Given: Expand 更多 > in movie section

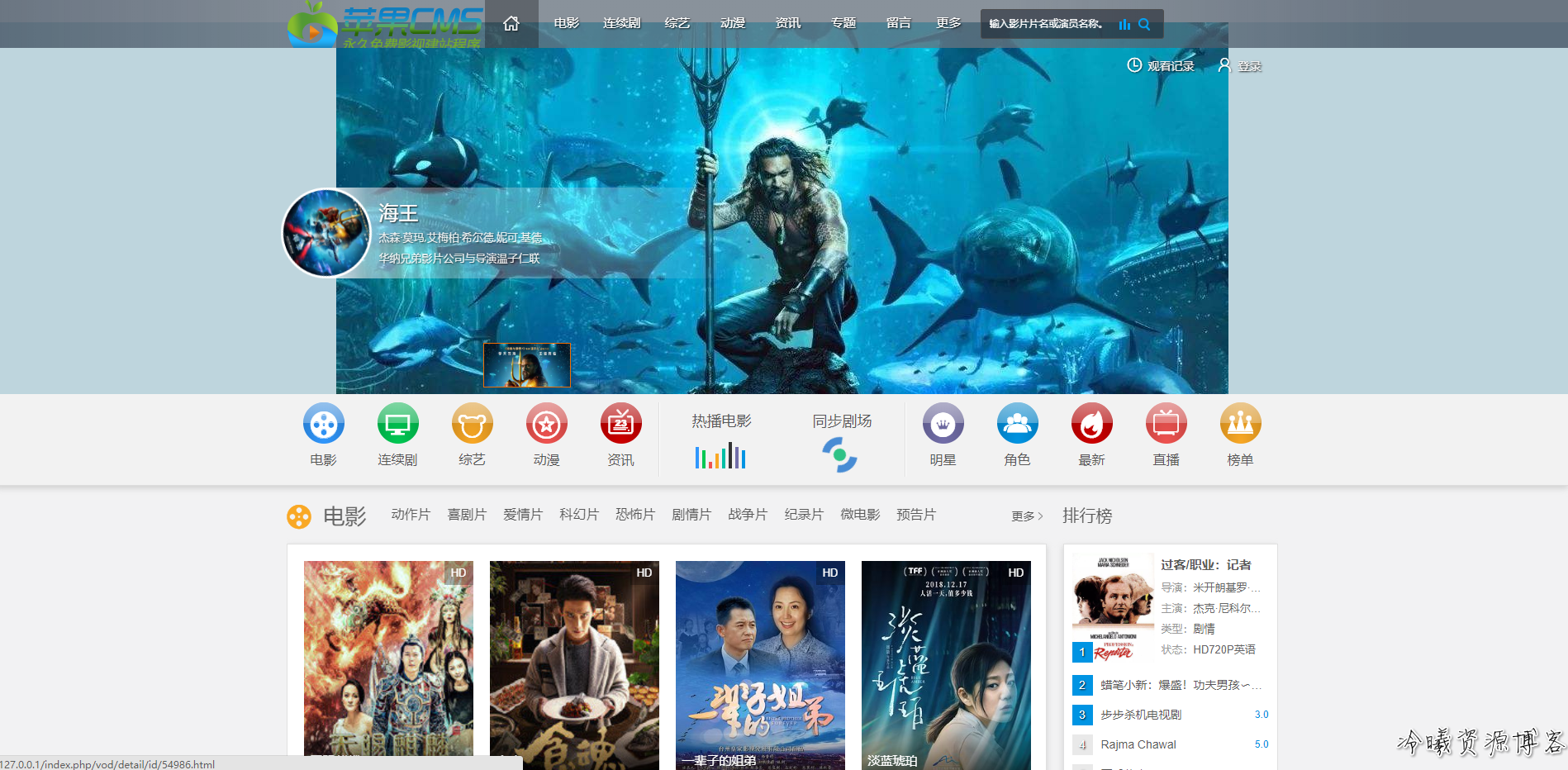Looking at the screenshot, I should (1027, 516).
